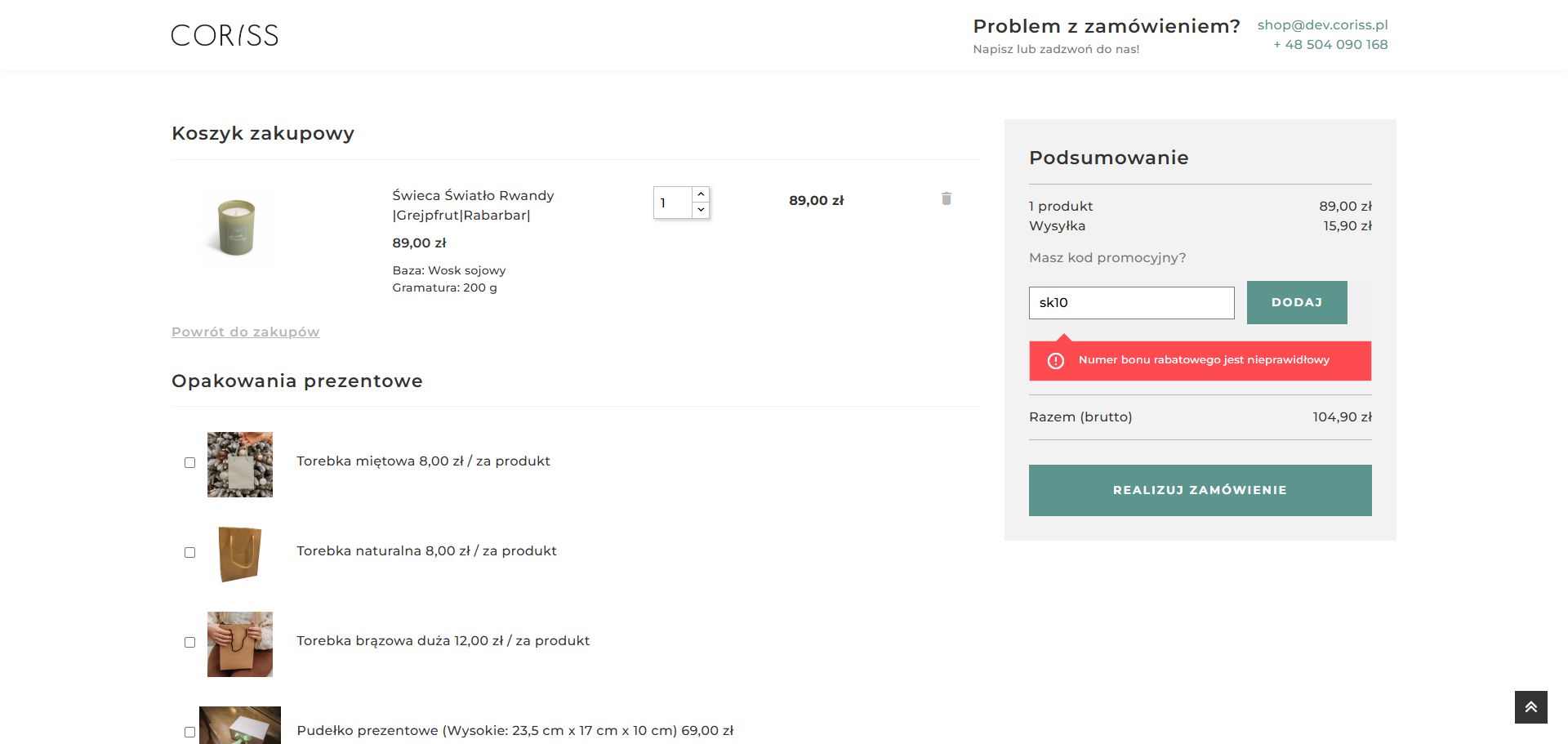Image resolution: width=1568 pixels, height=744 pixels.
Task: Click the quantity input field
Action: point(673,203)
